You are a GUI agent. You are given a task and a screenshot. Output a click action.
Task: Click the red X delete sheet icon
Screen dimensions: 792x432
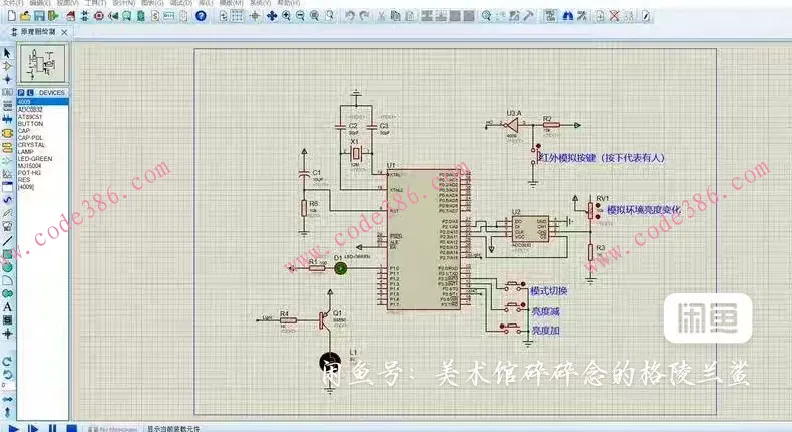click(x=614, y=16)
